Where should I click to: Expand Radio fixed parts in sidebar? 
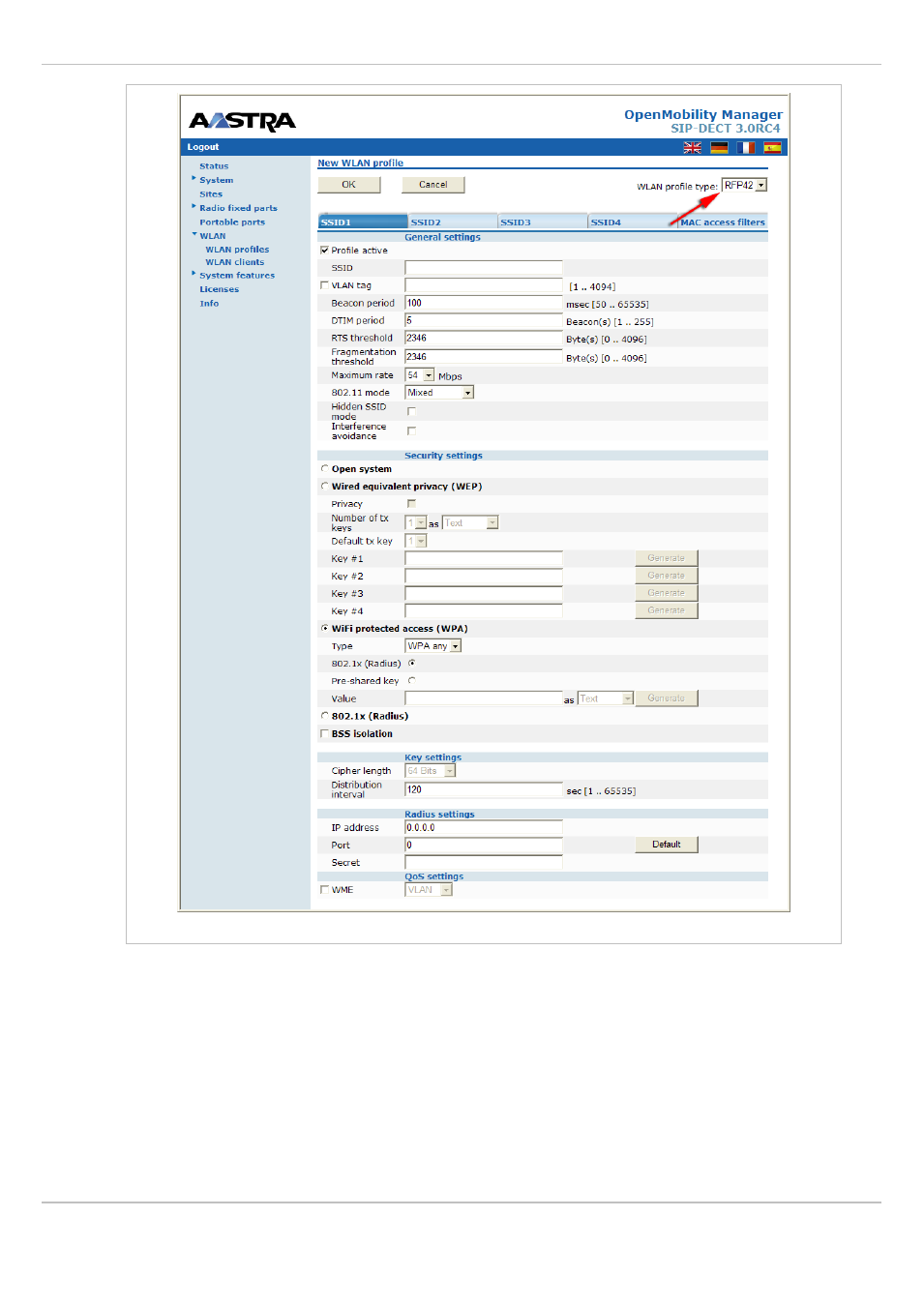[x=238, y=208]
